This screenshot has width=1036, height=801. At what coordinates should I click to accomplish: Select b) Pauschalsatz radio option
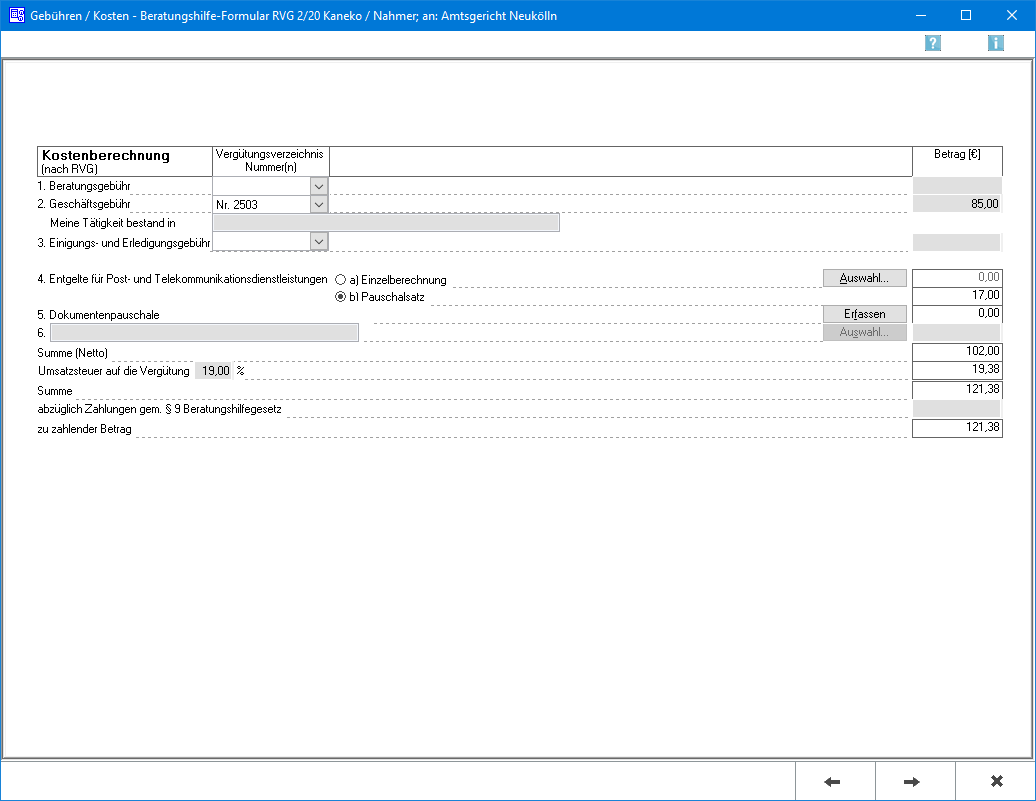pyautogui.click(x=341, y=297)
